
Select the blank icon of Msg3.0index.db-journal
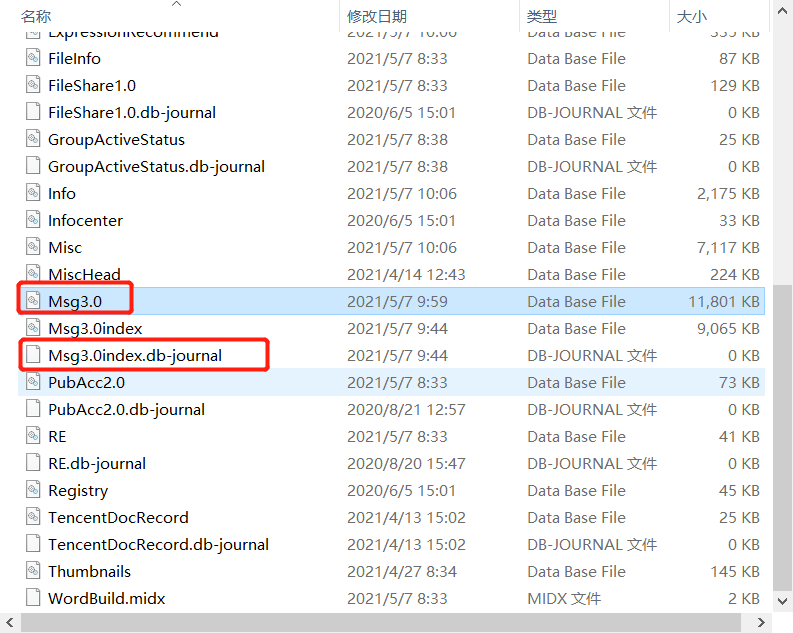tap(34, 355)
